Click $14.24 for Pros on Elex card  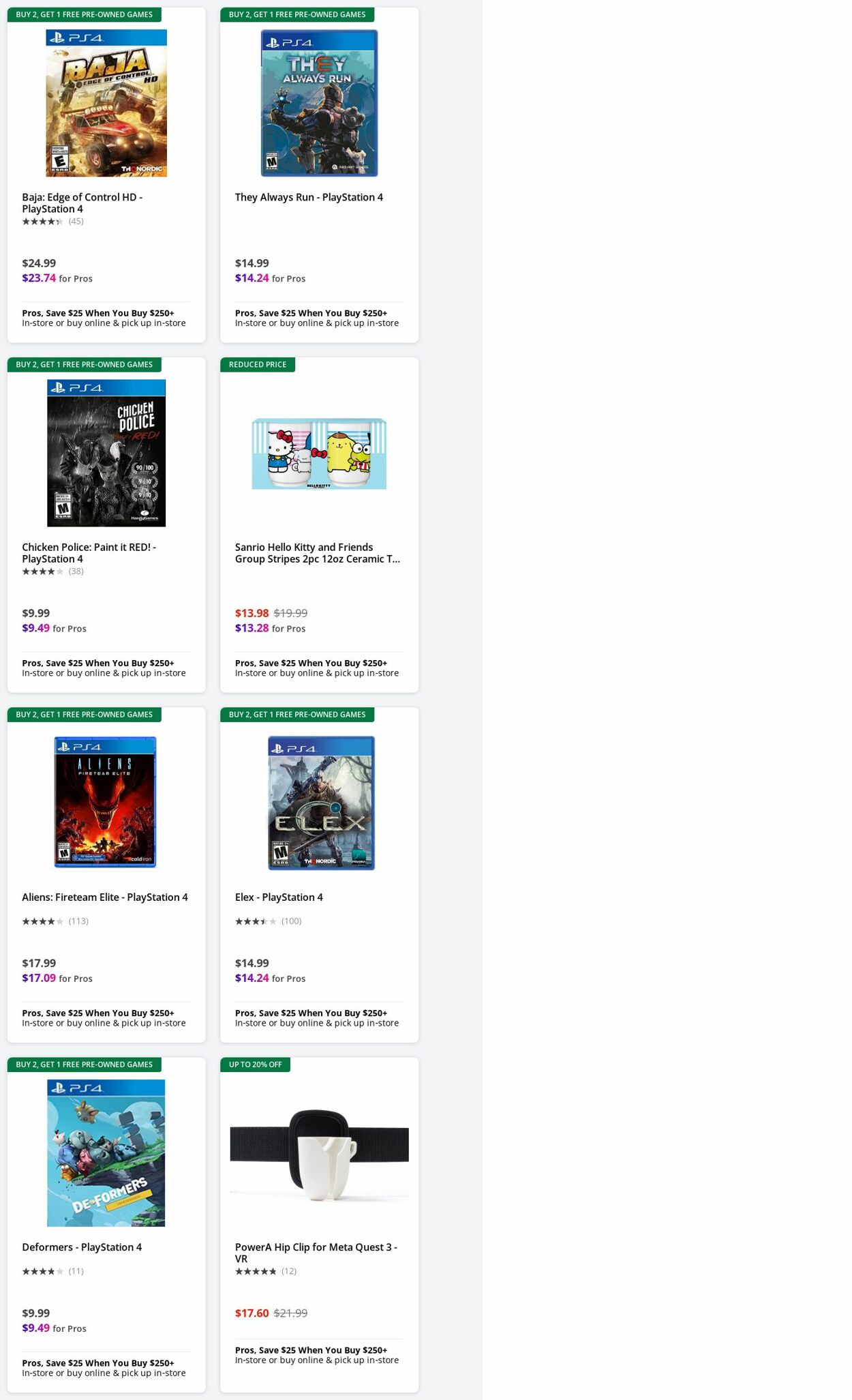[271, 978]
